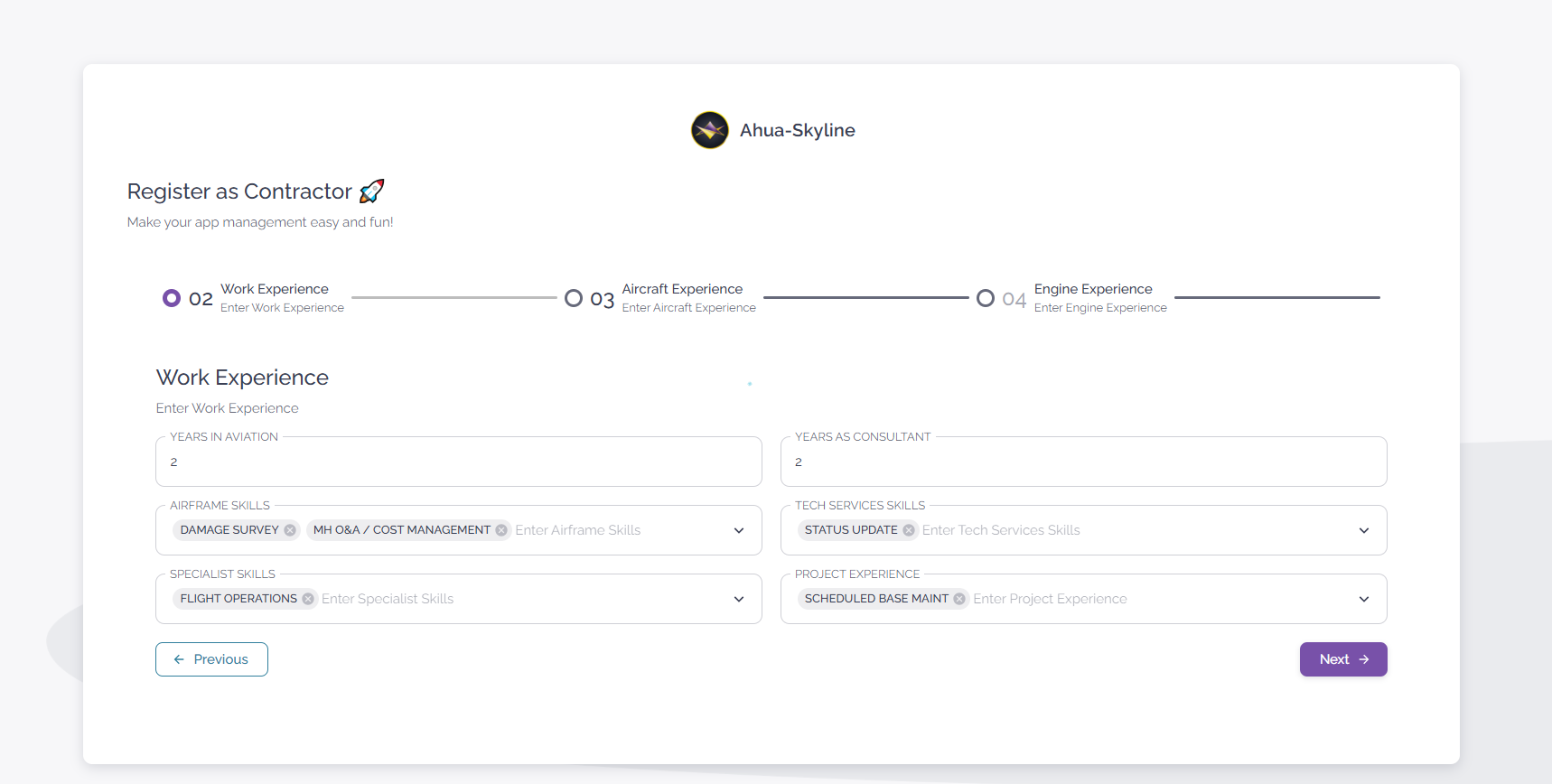Go to step 03 Aircraft Experience
The height and width of the screenshot is (784, 1552).
[x=660, y=298]
